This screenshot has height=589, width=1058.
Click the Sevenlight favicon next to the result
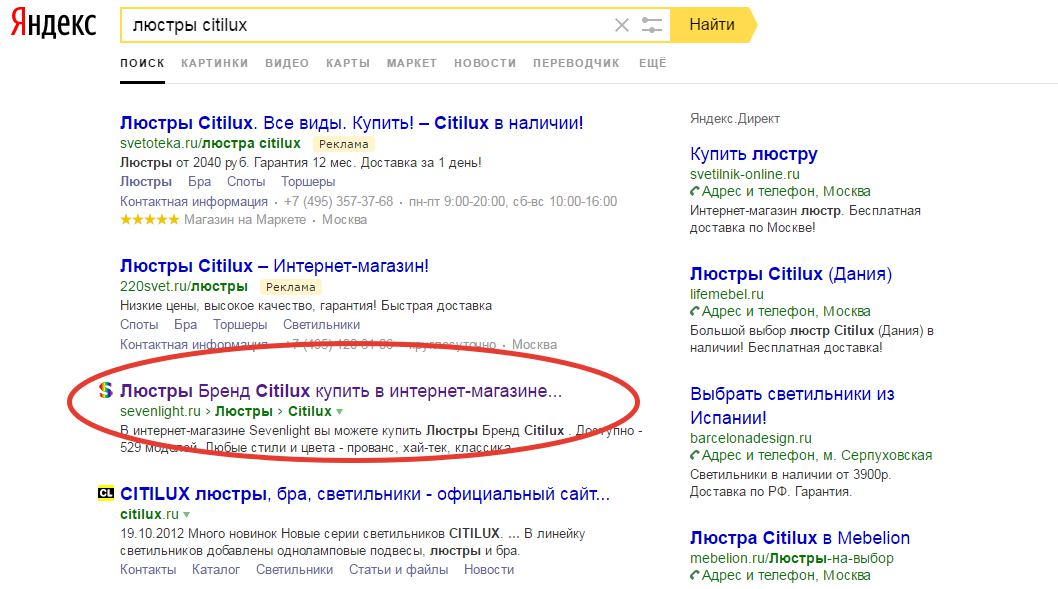[x=105, y=390]
